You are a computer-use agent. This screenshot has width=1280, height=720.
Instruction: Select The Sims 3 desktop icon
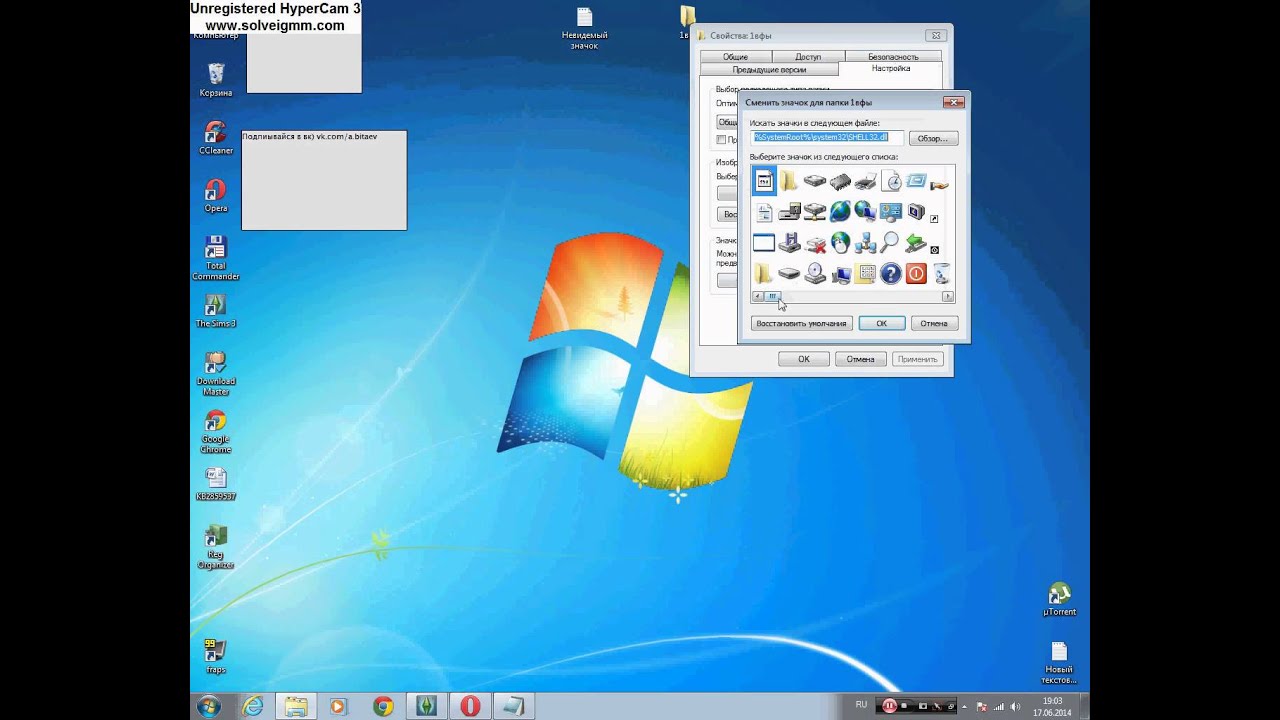[216, 311]
